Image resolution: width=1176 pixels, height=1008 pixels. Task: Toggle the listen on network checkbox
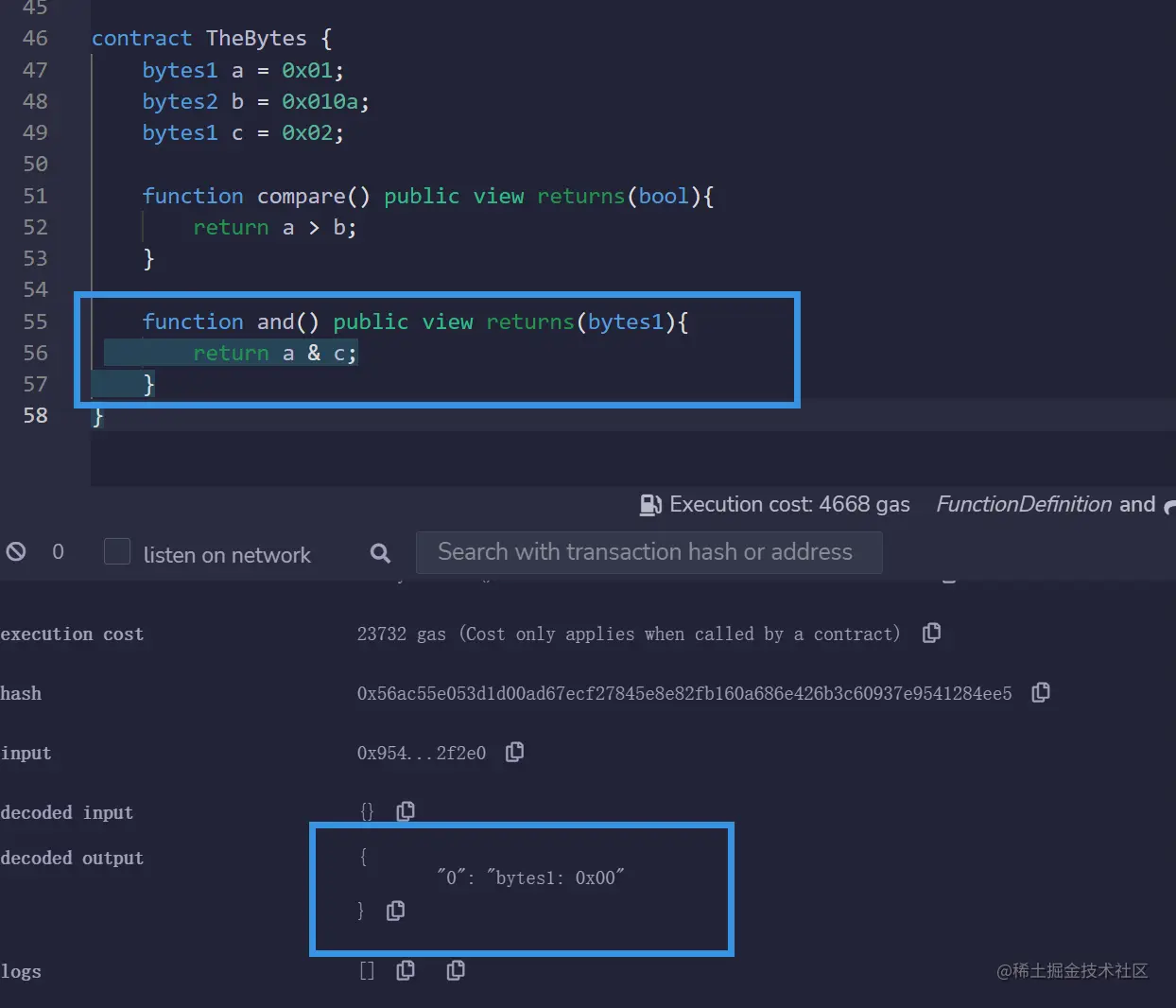point(116,551)
